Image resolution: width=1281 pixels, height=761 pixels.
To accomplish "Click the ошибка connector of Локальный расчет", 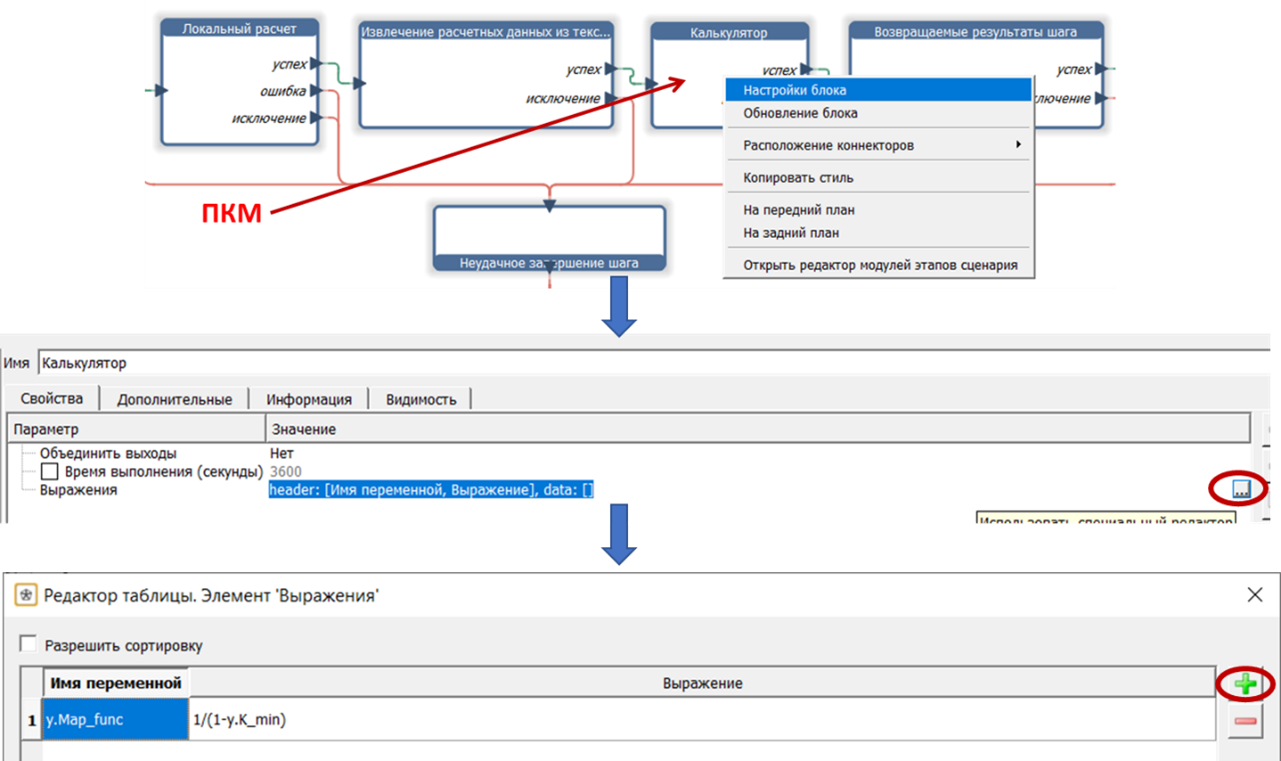I will pyautogui.click(x=315, y=91).
